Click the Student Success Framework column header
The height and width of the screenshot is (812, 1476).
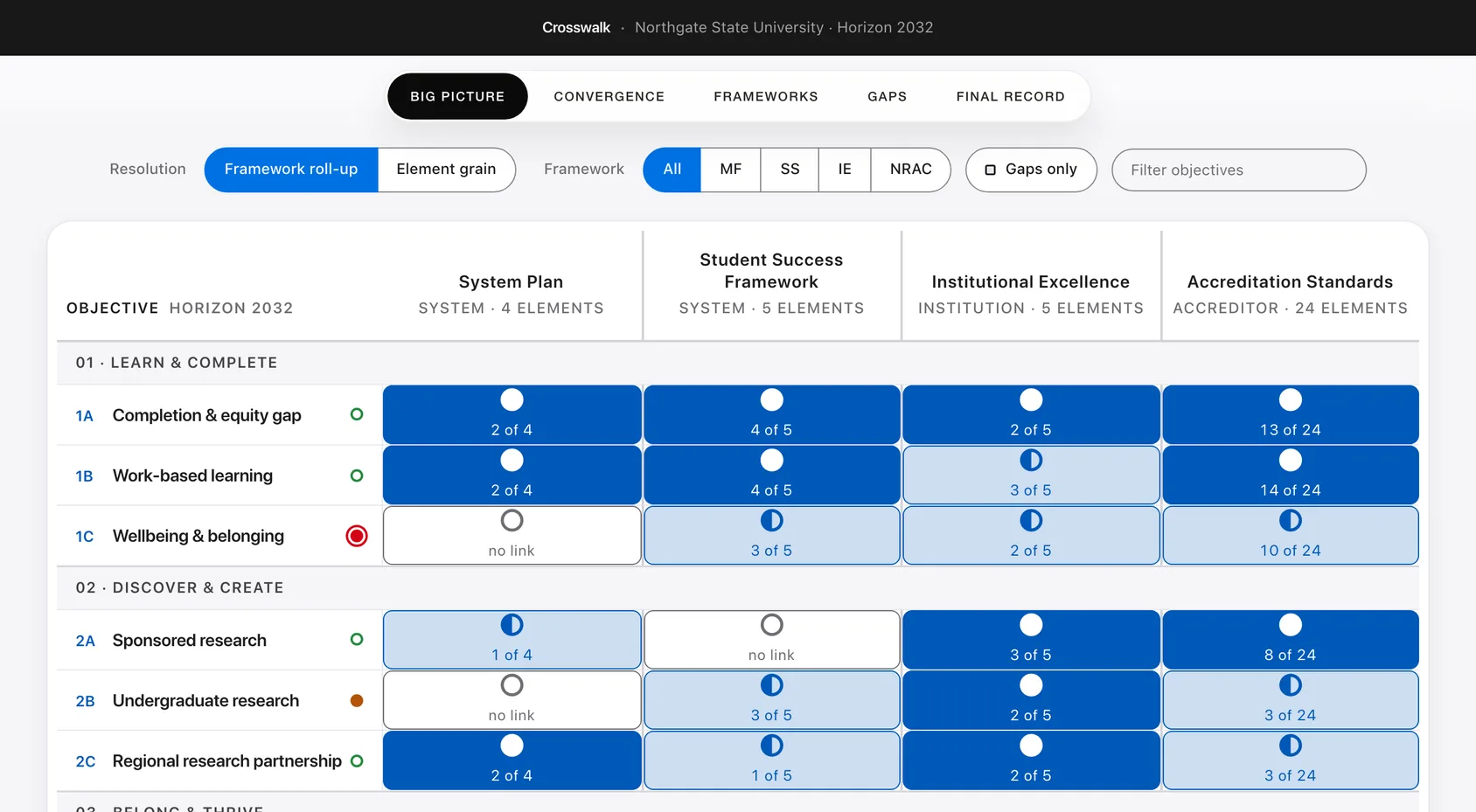pyautogui.click(x=771, y=284)
